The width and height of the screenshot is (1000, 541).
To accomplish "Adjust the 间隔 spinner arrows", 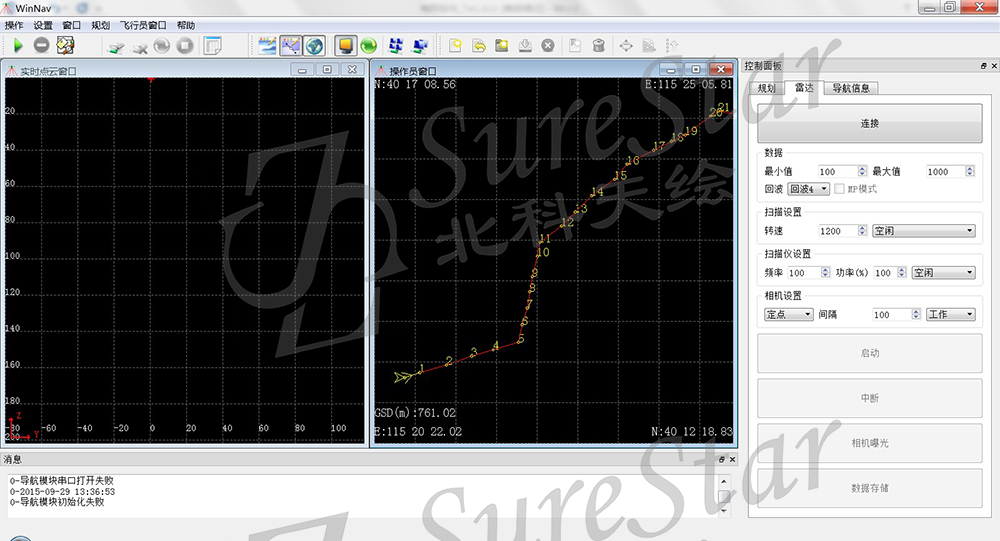I will tap(916, 315).
